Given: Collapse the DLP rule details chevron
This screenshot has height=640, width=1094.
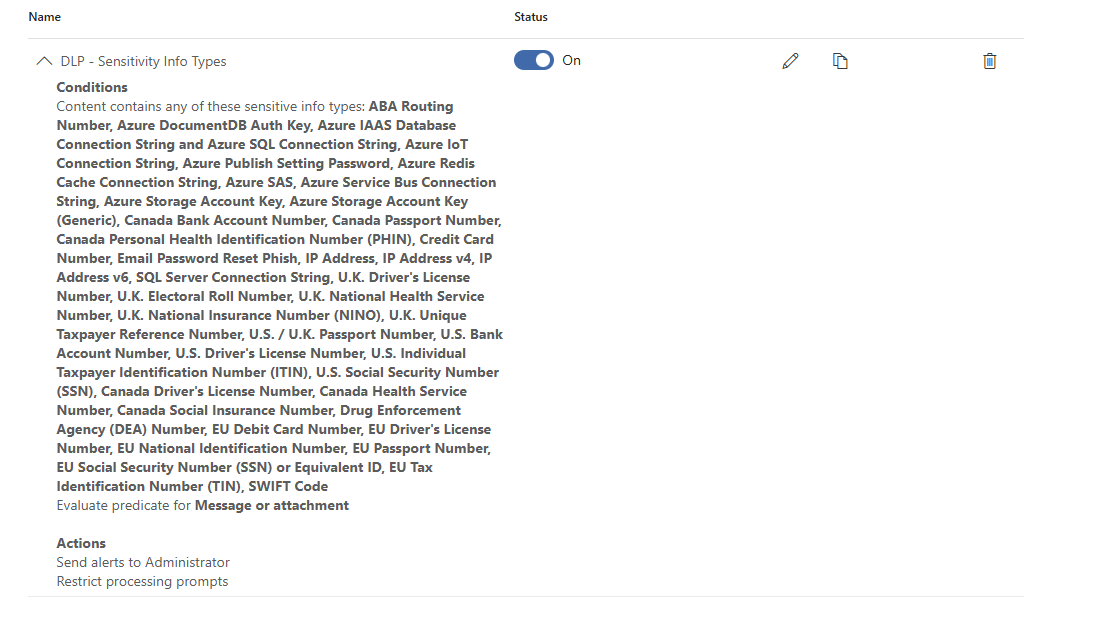Looking at the screenshot, I should pos(44,61).
